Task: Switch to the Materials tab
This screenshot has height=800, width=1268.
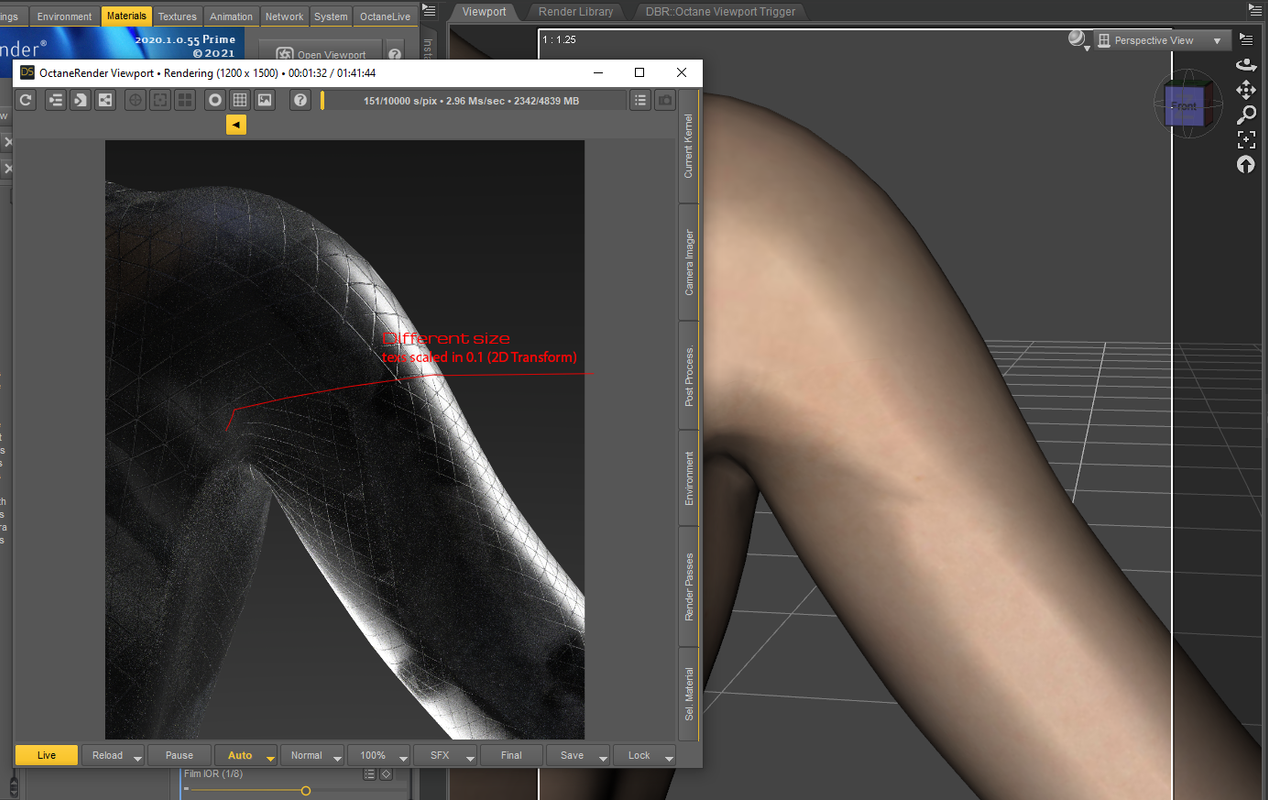Action: pos(127,16)
